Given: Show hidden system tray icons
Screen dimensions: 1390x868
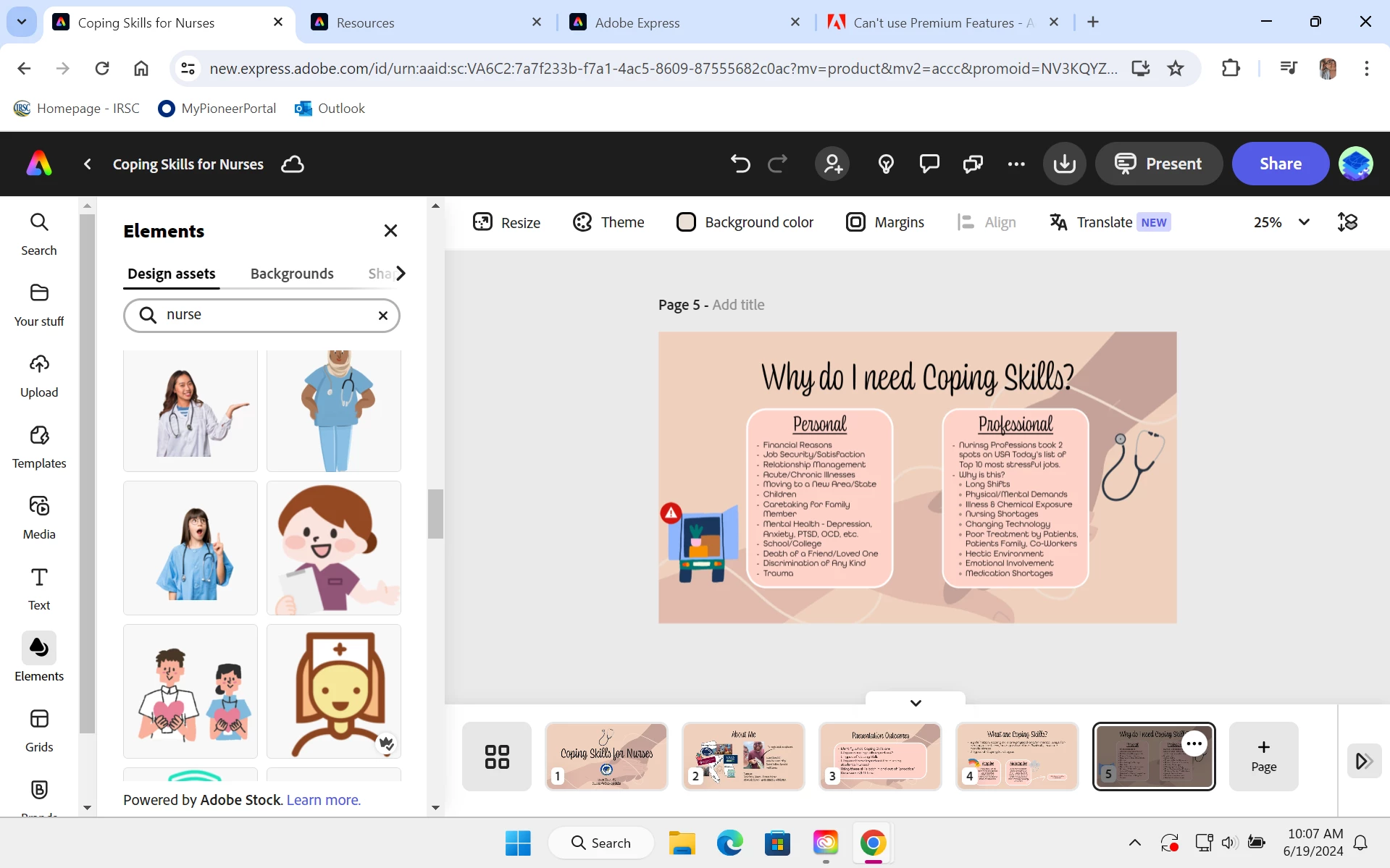Looking at the screenshot, I should (x=1135, y=843).
